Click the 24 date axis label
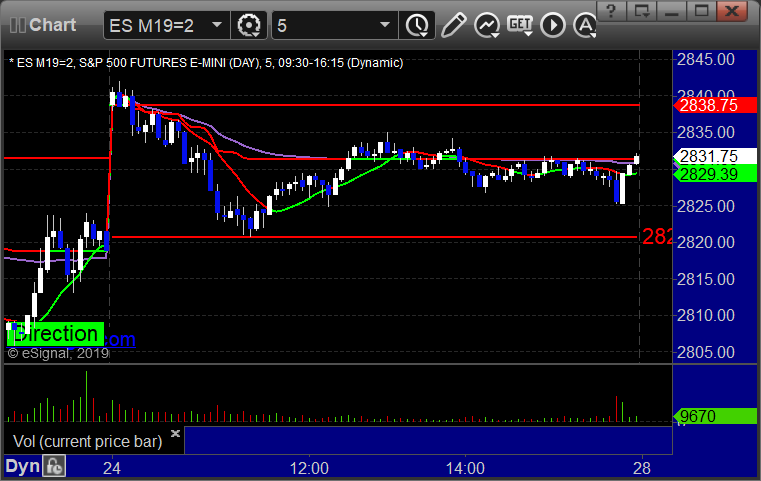Image resolution: width=761 pixels, height=481 pixels. (112, 468)
